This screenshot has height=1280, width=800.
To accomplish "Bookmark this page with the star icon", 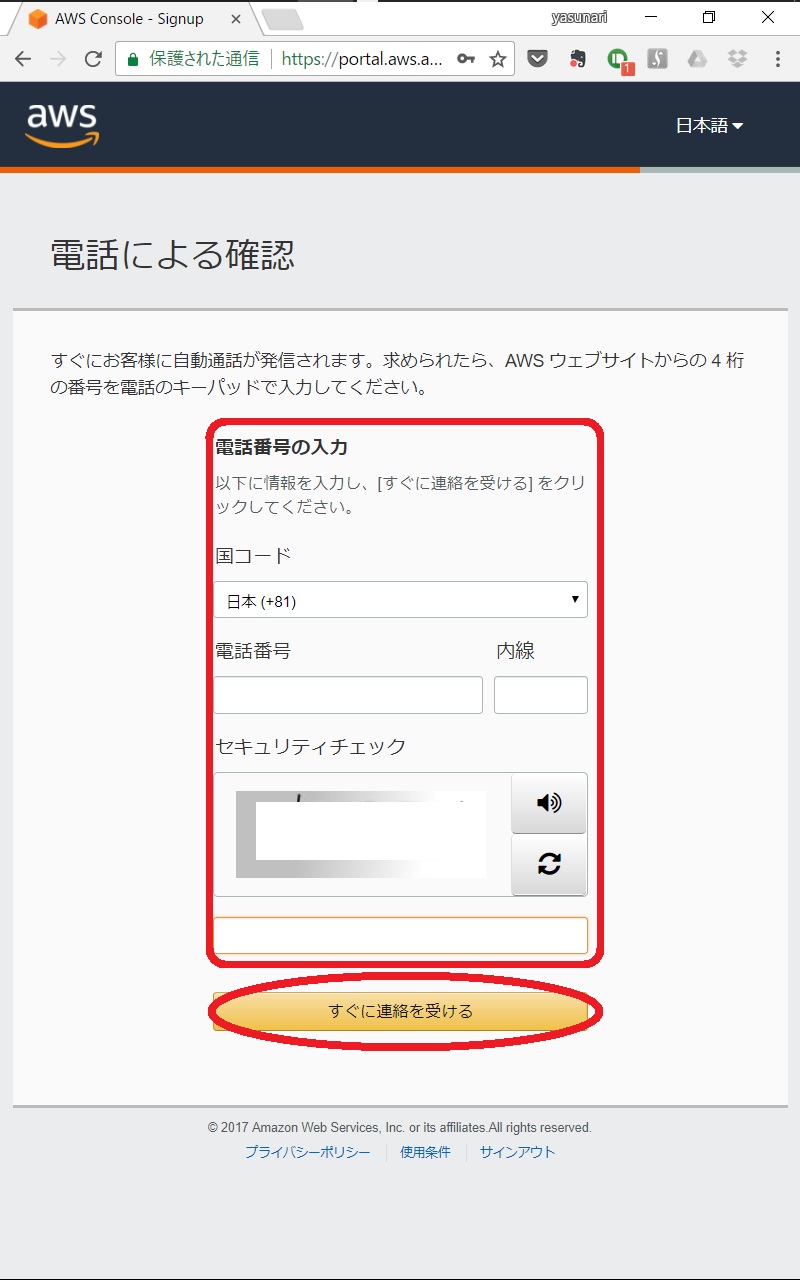I will tap(497, 59).
